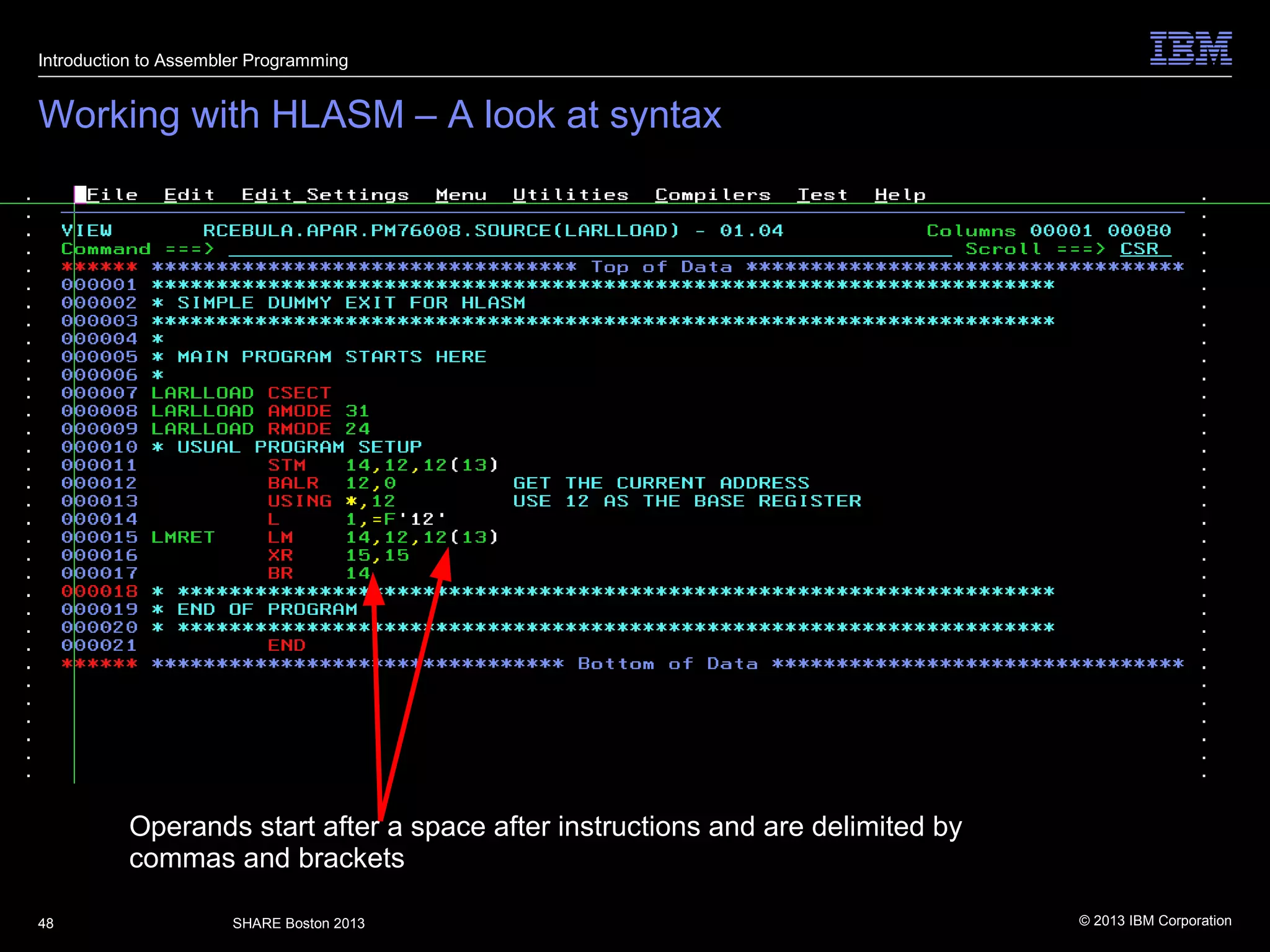
Task: Click line number 000005
Action: (x=99, y=357)
